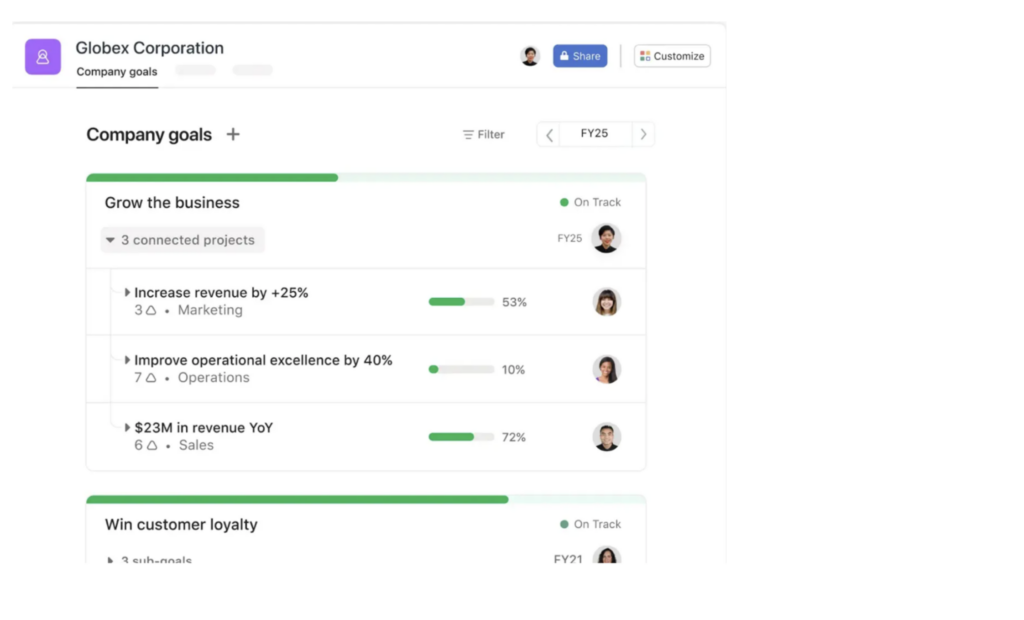Open the Win customer loyalty goal title
Viewport: 1024px width, 620px height.
pyautogui.click(x=181, y=525)
